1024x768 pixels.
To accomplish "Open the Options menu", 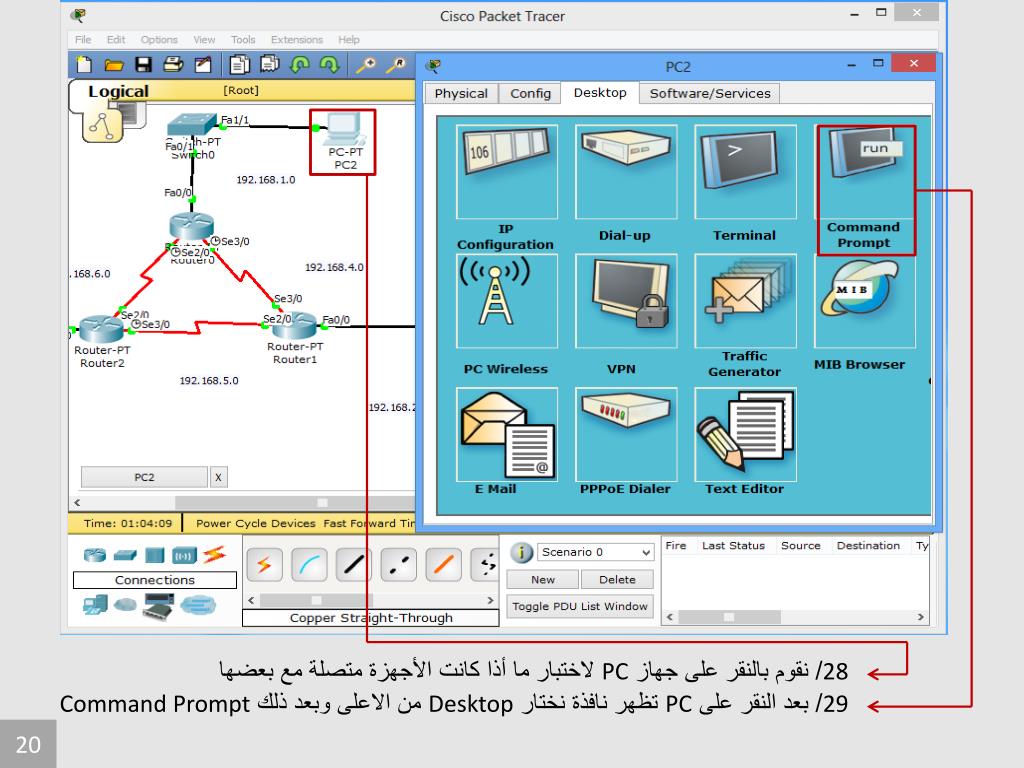I will click(159, 40).
